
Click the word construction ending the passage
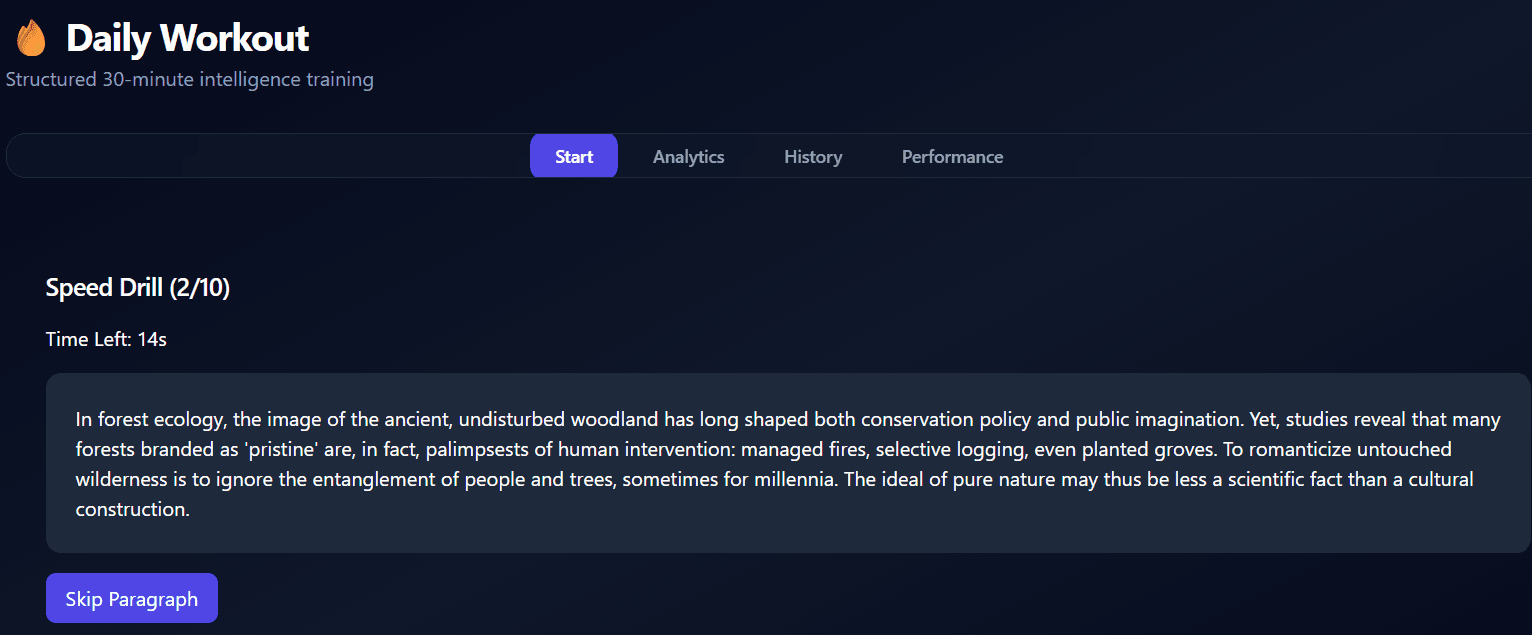132,509
